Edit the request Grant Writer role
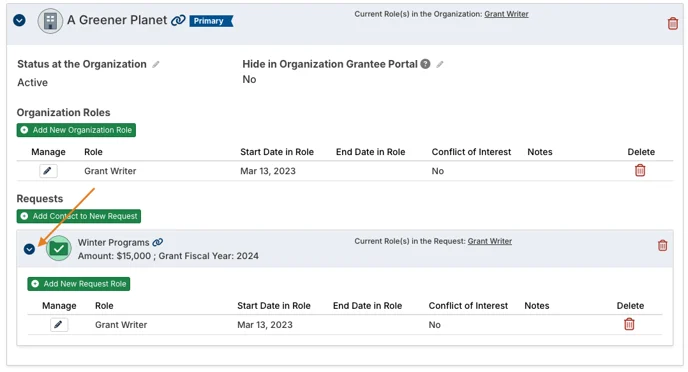The image size is (688, 372). [59, 325]
